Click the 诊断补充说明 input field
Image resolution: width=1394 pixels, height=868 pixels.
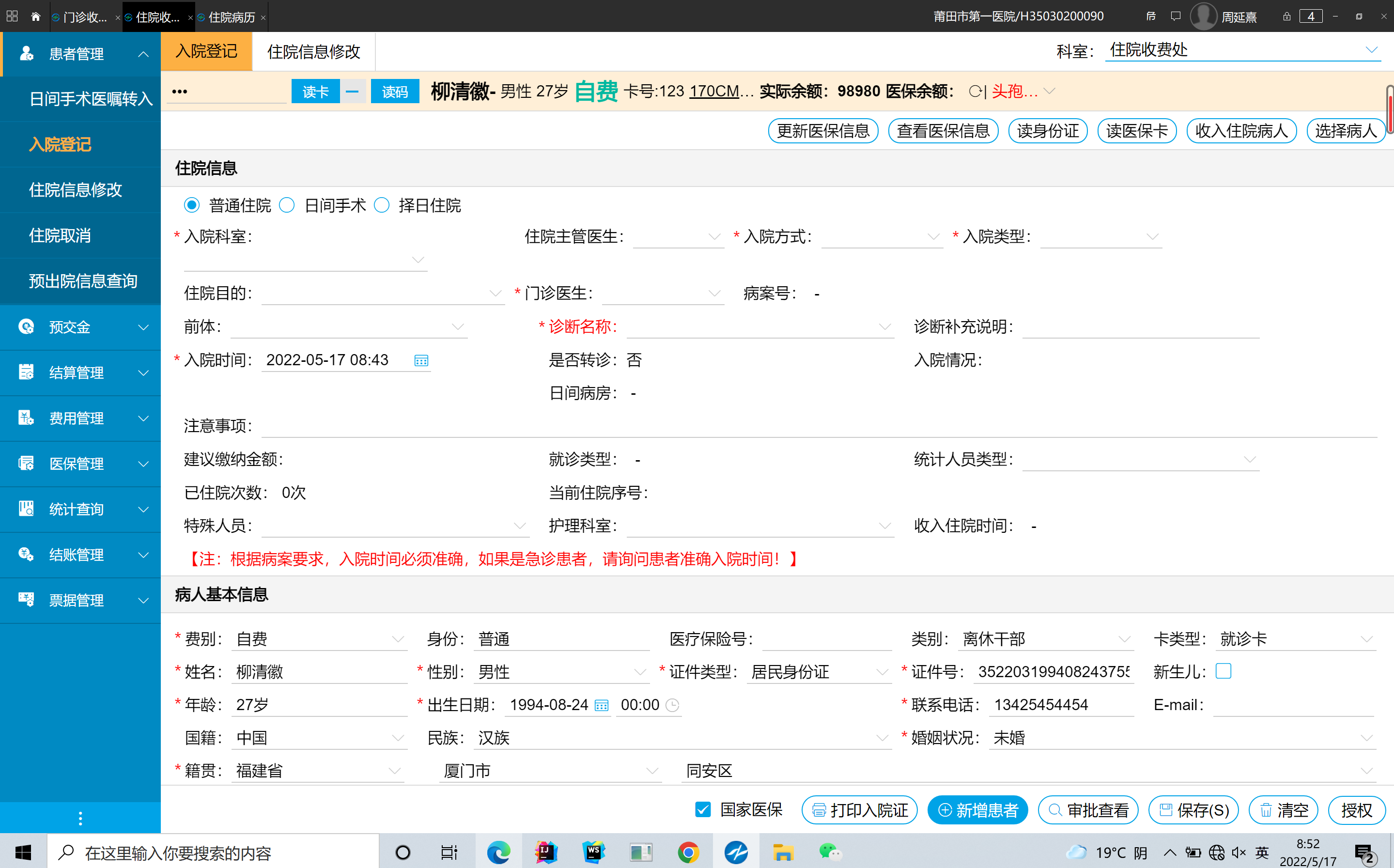click(1141, 327)
